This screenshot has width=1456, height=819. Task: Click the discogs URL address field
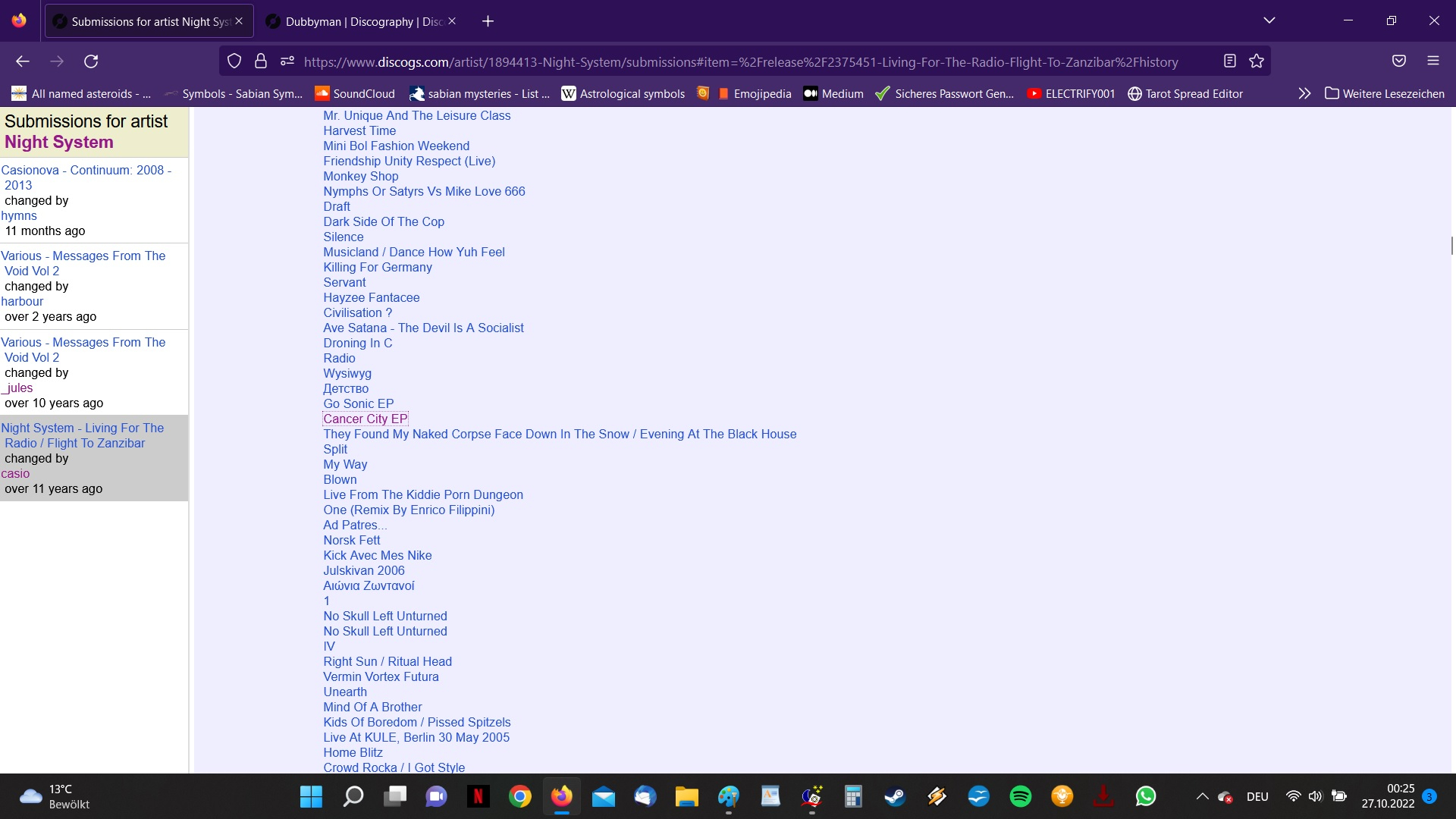pyautogui.click(x=739, y=62)
